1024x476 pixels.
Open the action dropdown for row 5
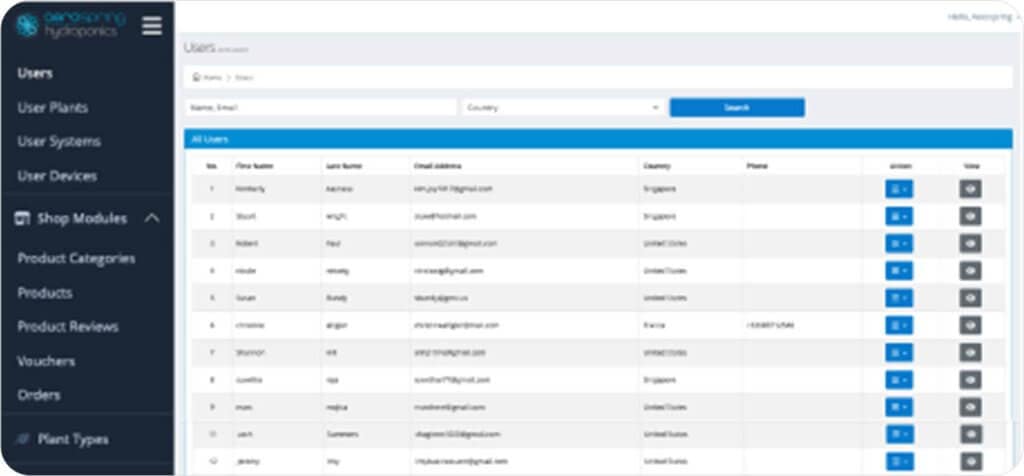pos(899,298)
